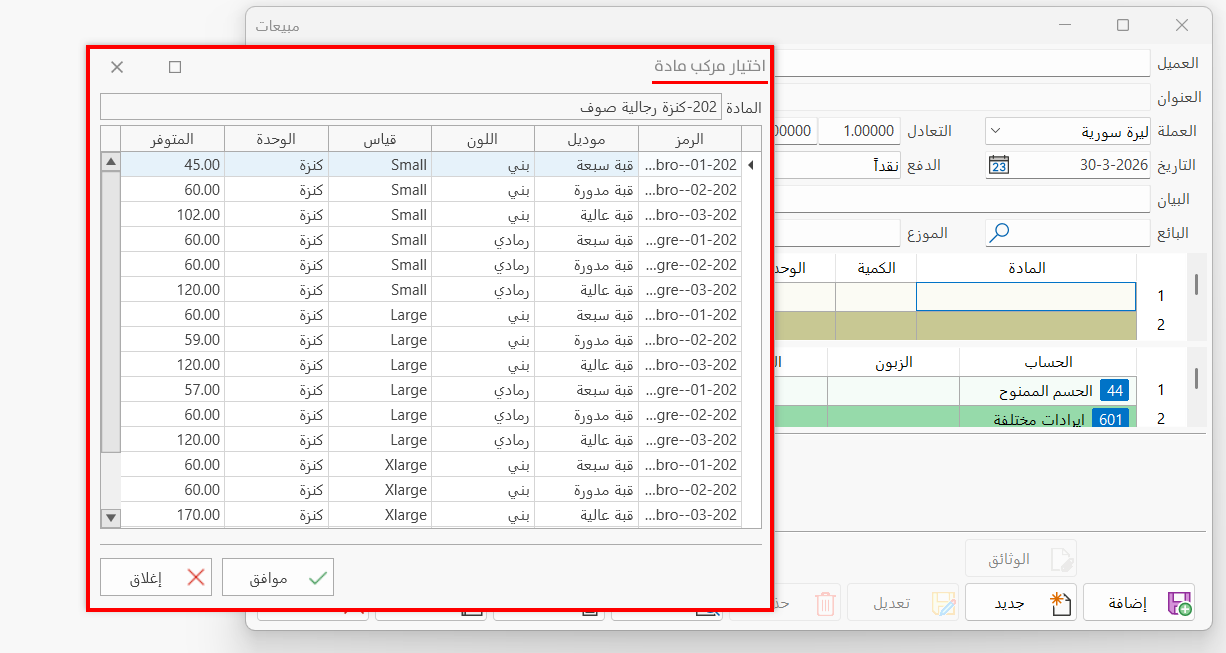The image size is (1226, 653).
Task: Click الكمية cell in row 1
Action: click(x=876, y=296)
